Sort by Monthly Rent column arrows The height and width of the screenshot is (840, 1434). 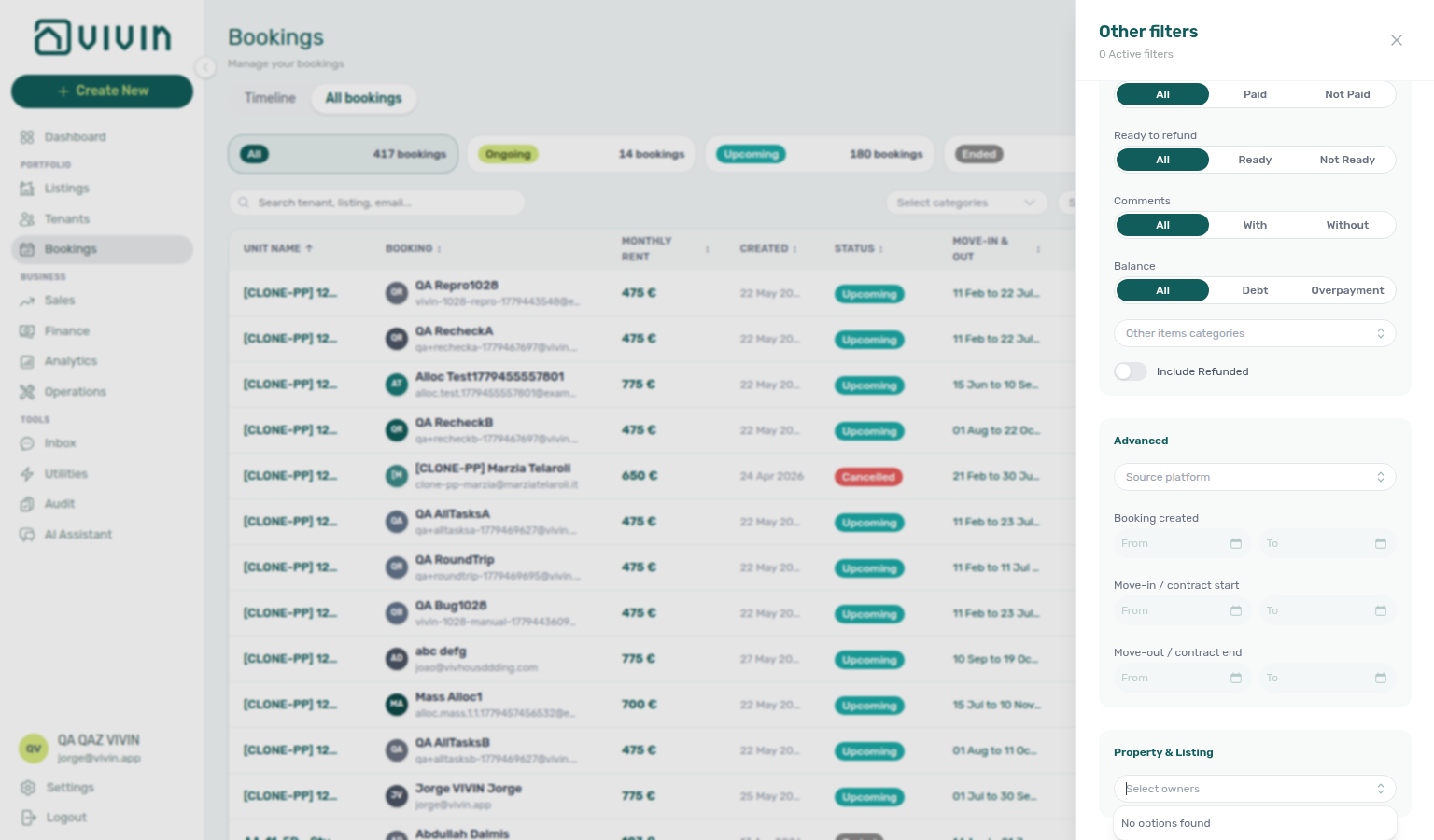[708, 249]
